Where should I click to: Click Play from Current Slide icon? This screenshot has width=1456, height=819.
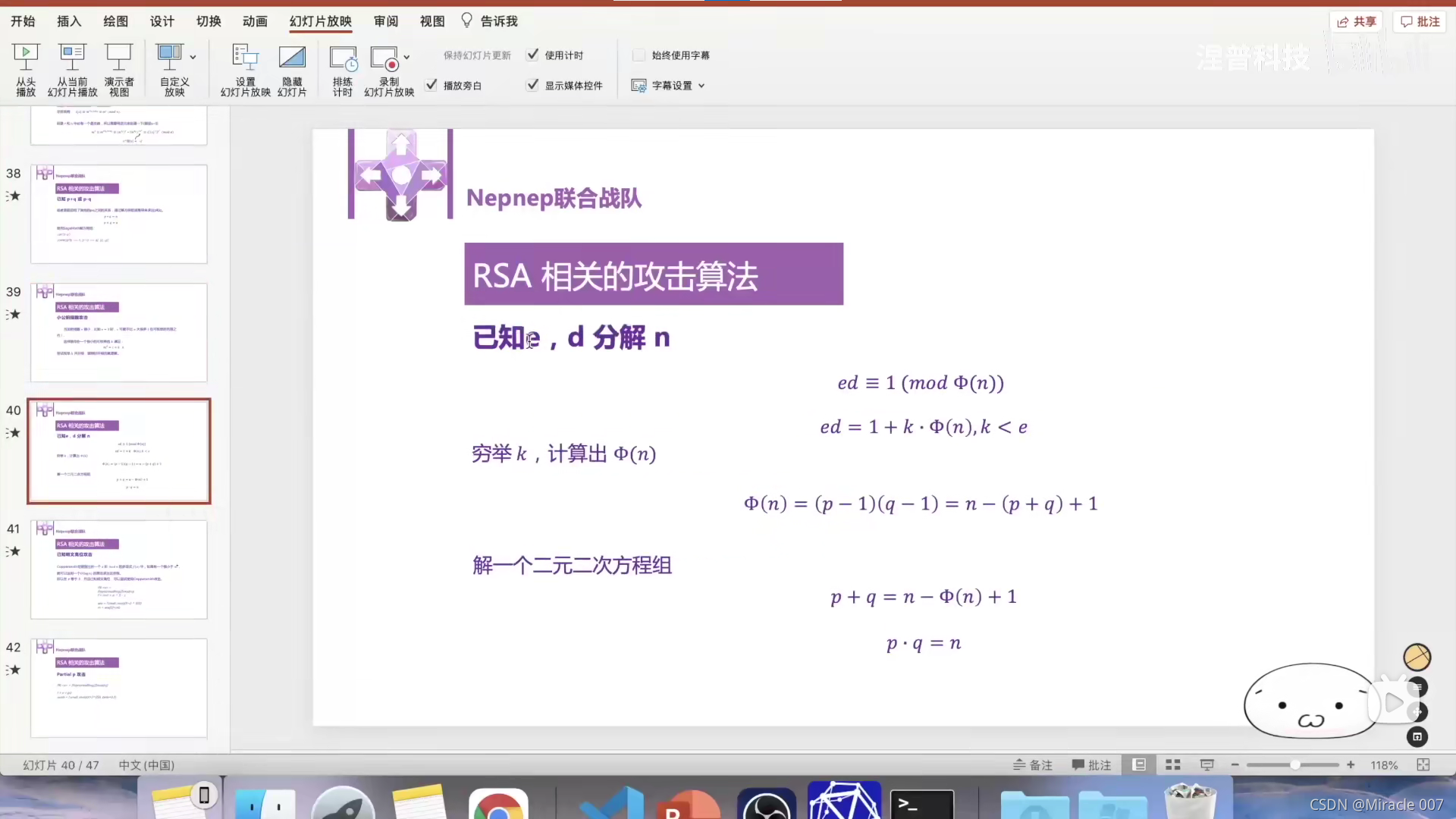click(72, 58)
